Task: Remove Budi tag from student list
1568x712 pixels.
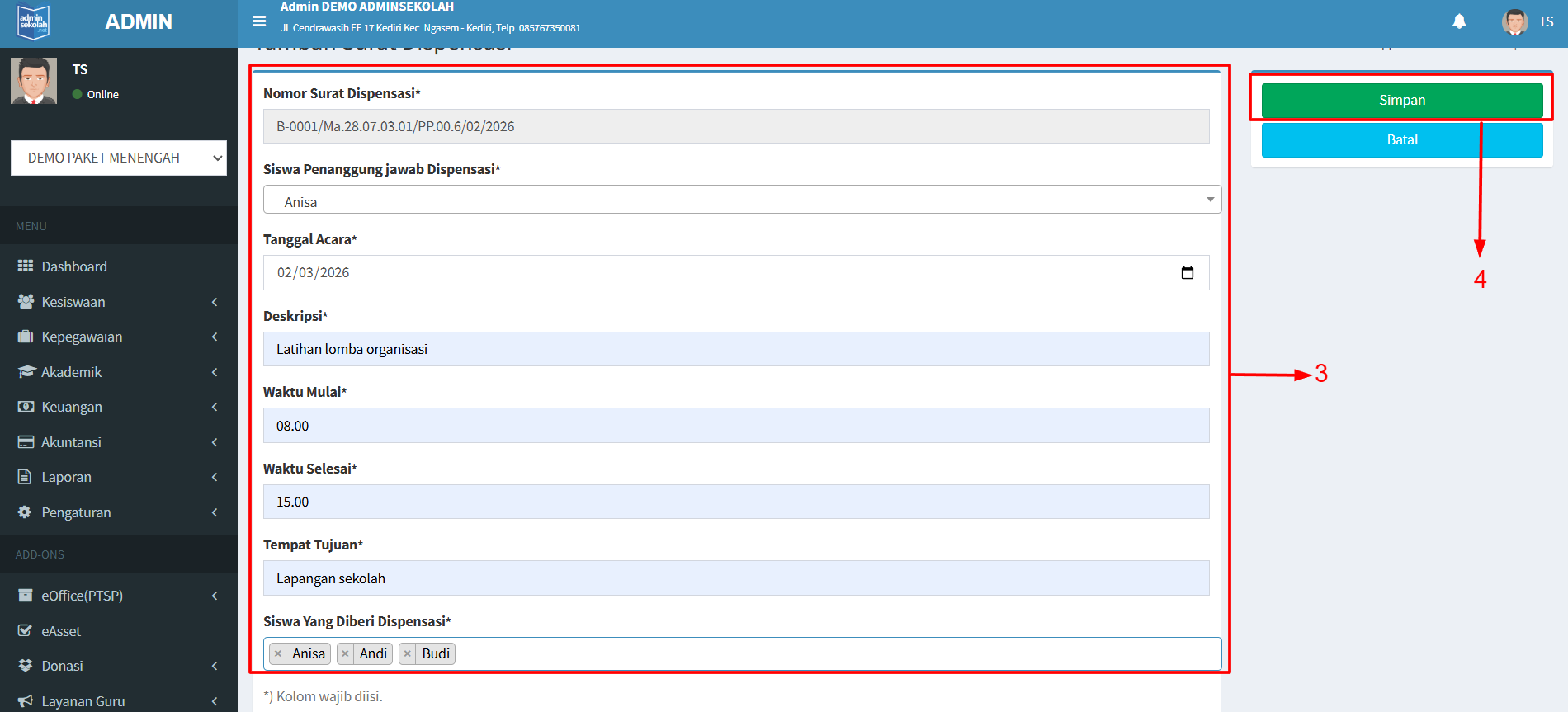Action: pyautogui.click(x=408, y=654)
